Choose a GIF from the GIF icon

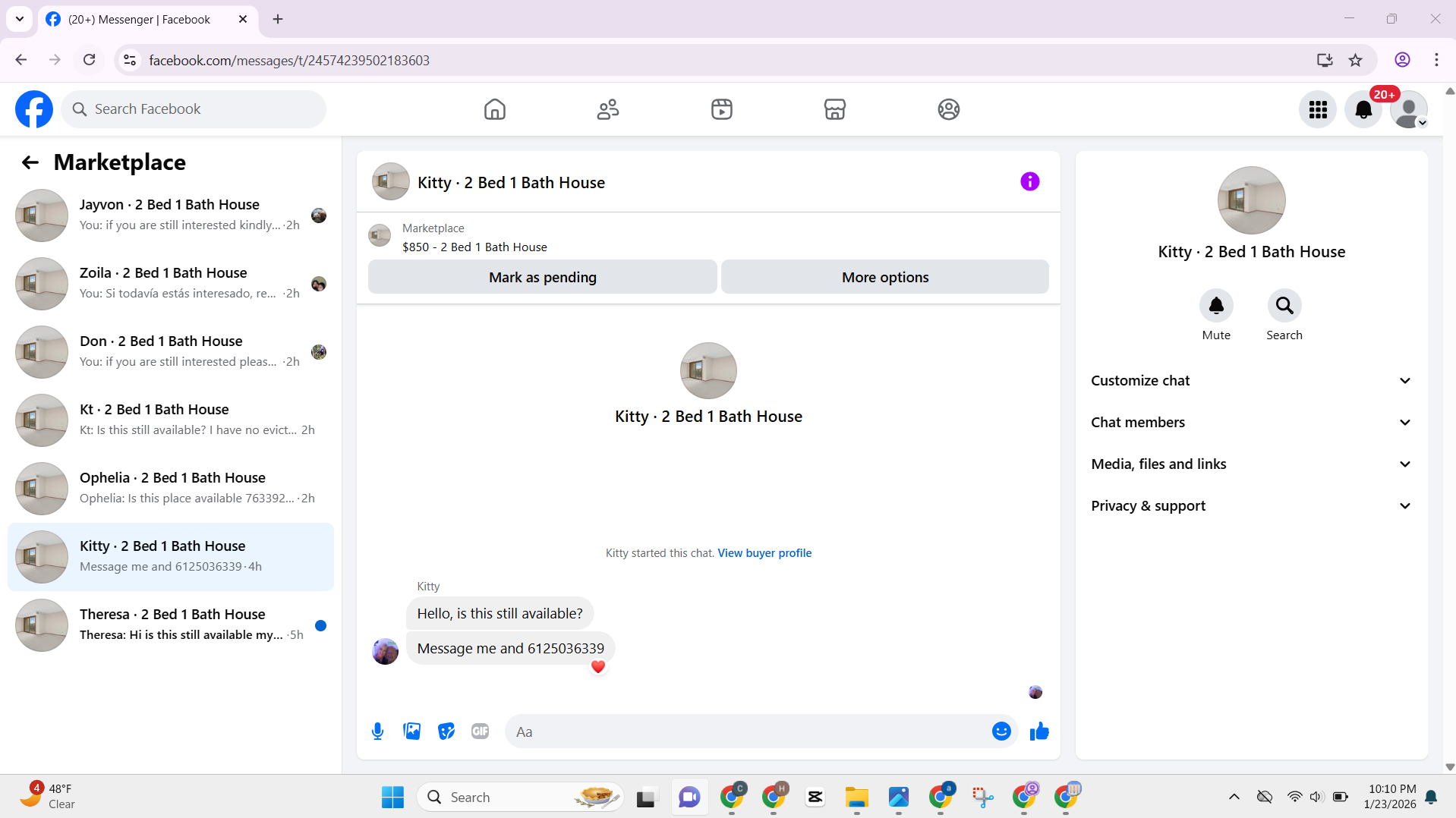(481, 731)
